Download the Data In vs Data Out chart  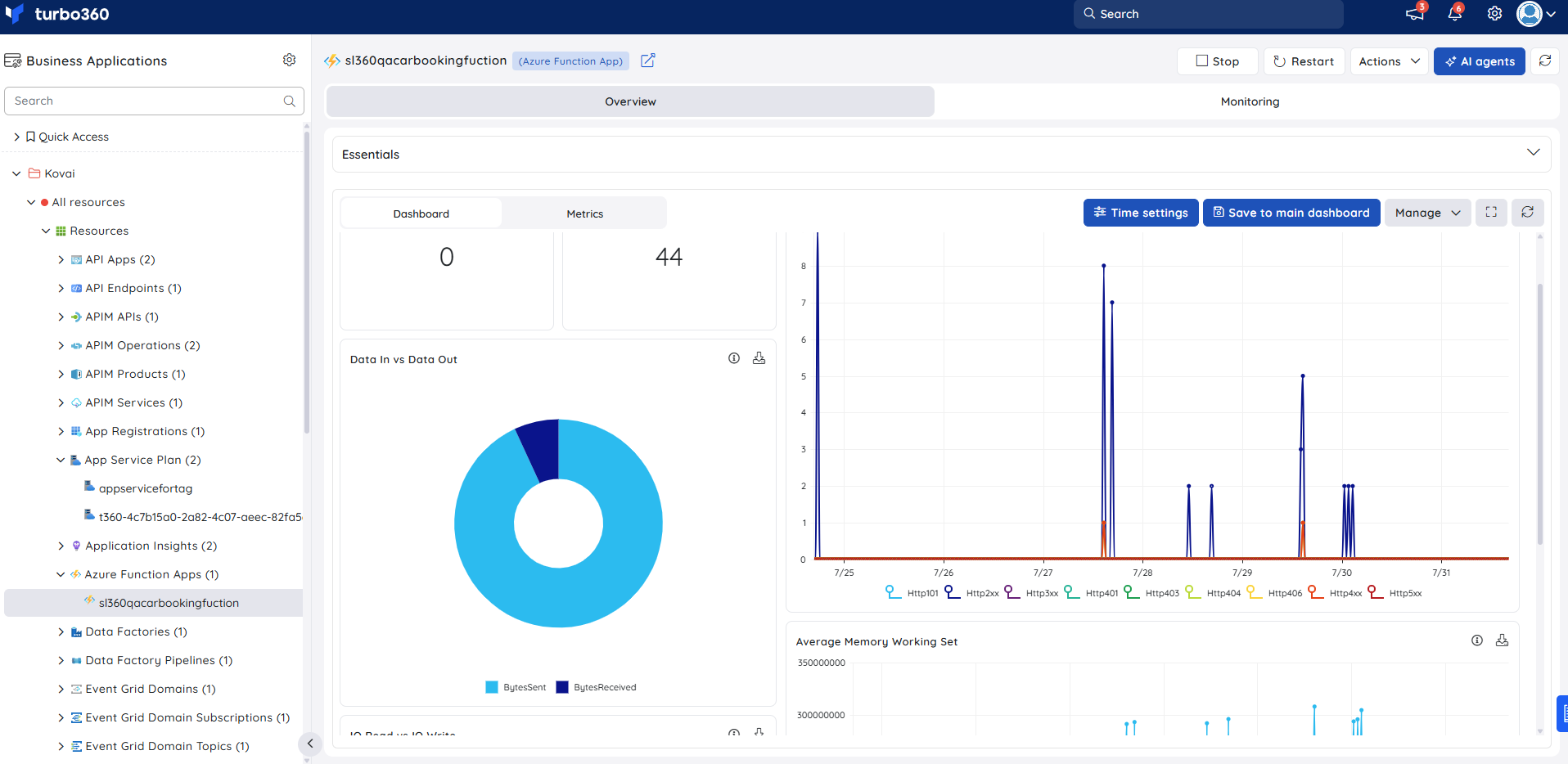(x=759, y=358)
